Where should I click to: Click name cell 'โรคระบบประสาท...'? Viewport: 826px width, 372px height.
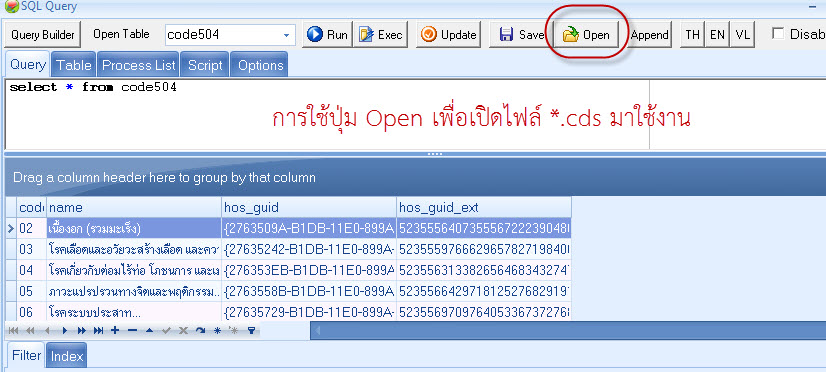click(x=134, y=311)
